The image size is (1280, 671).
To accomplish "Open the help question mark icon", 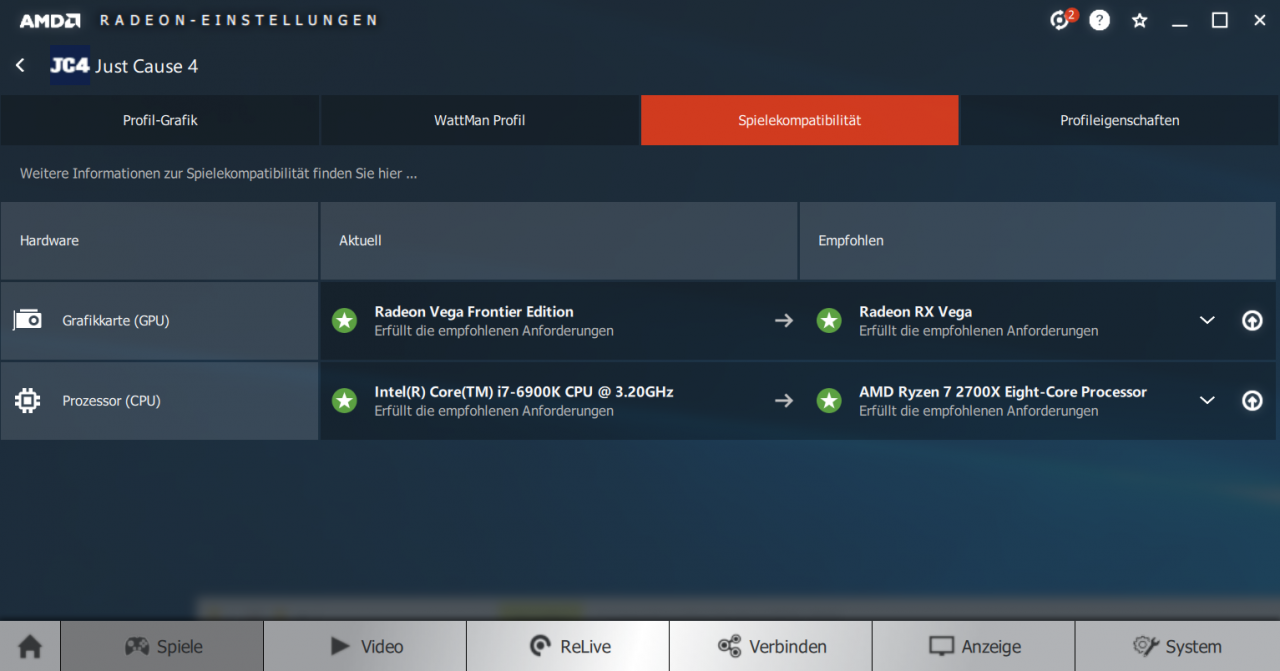I will pos(1099,20).
